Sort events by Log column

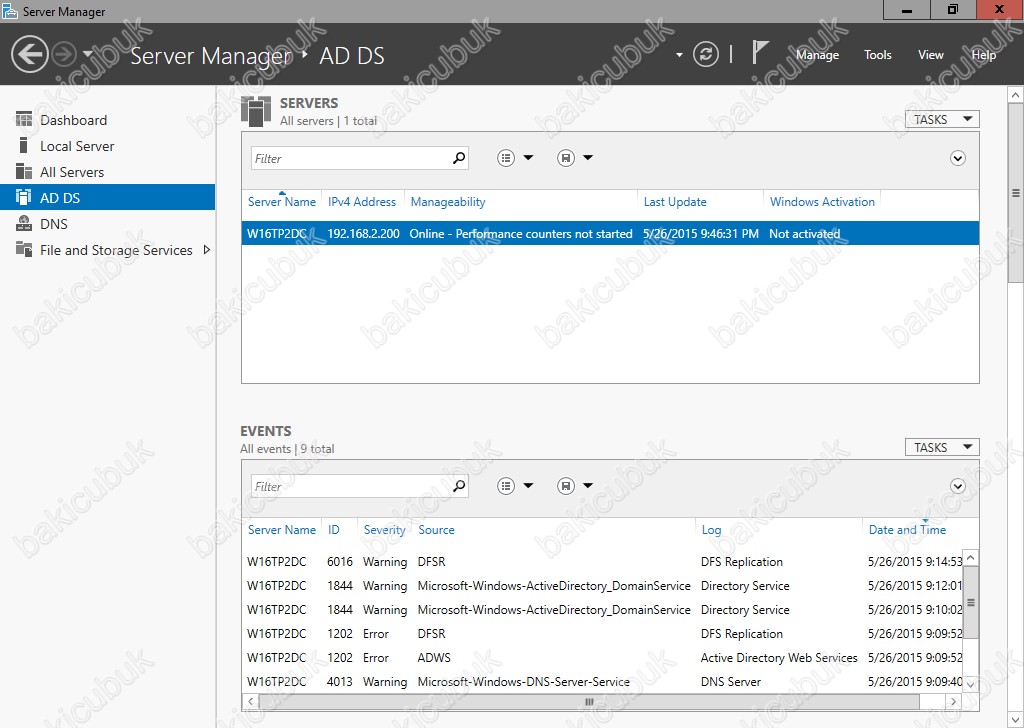click(x=711, y=530)
